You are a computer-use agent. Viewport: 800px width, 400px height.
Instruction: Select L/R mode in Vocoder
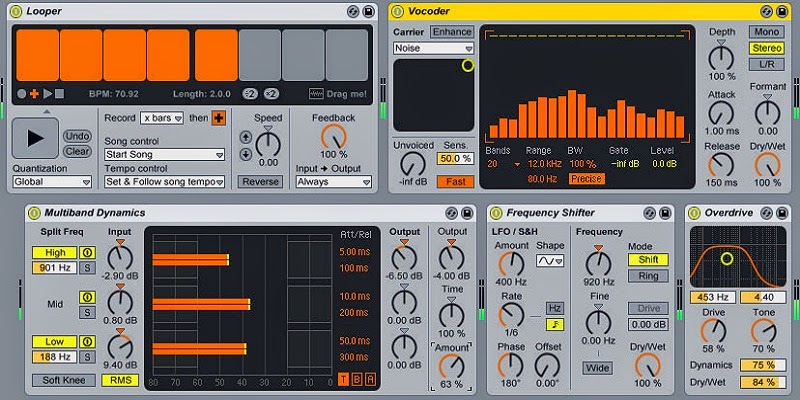pyautogui.click(x=766, y=64)
